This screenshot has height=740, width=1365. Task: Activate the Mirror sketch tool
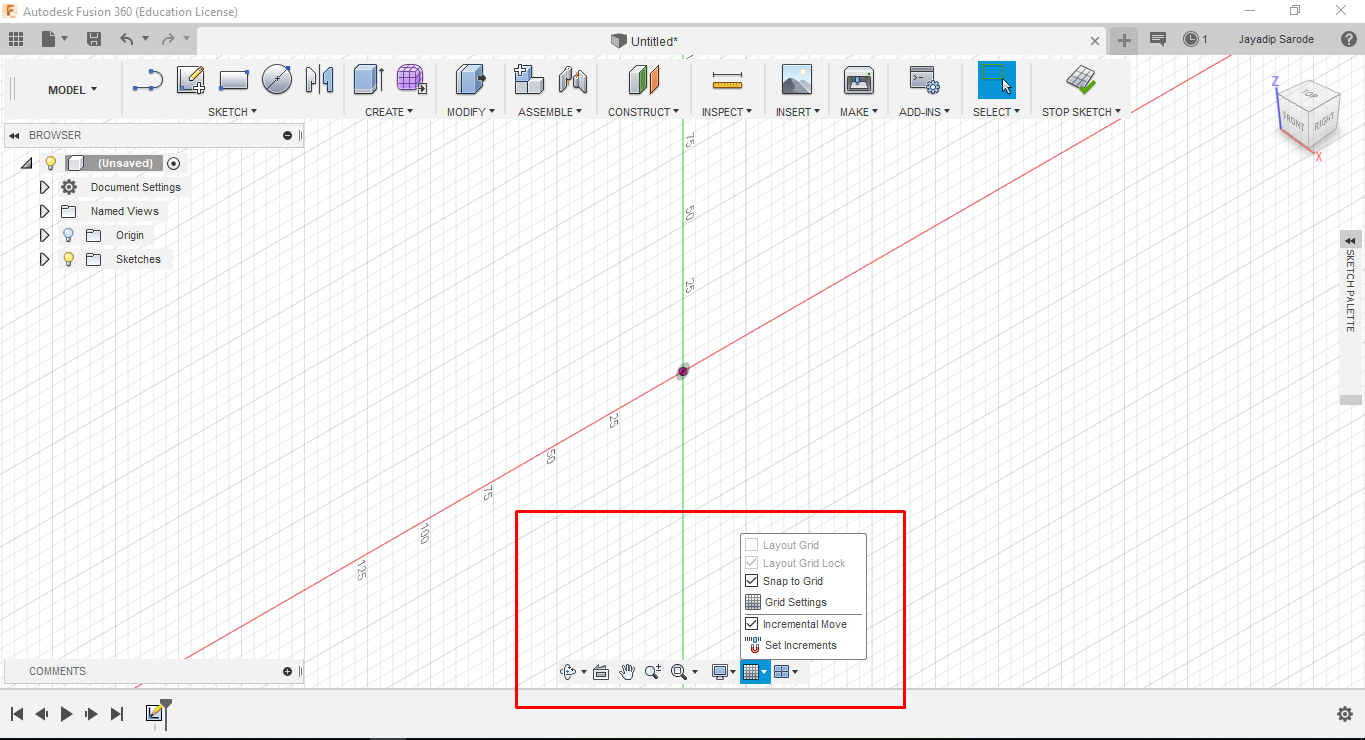click(319, 80)
